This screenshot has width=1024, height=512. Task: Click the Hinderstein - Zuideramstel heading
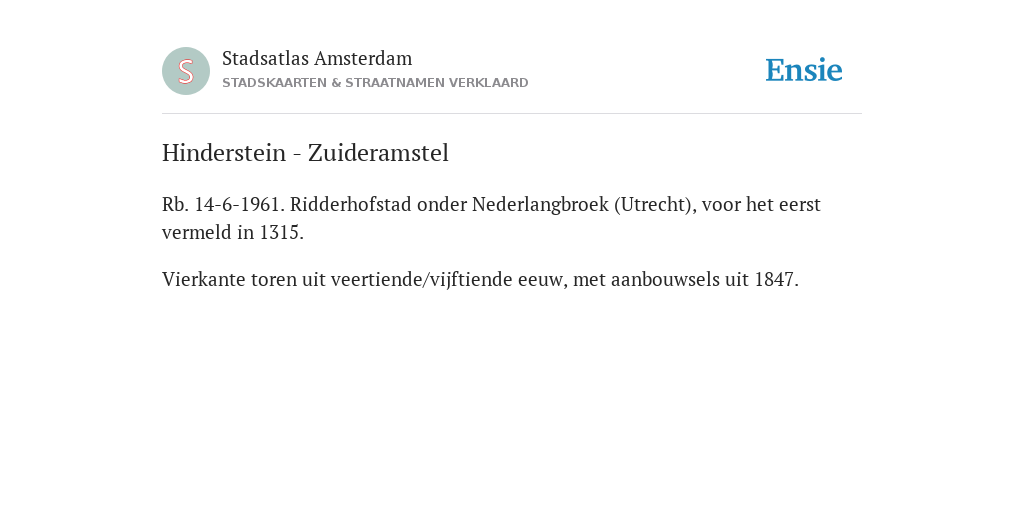[306, 153]
